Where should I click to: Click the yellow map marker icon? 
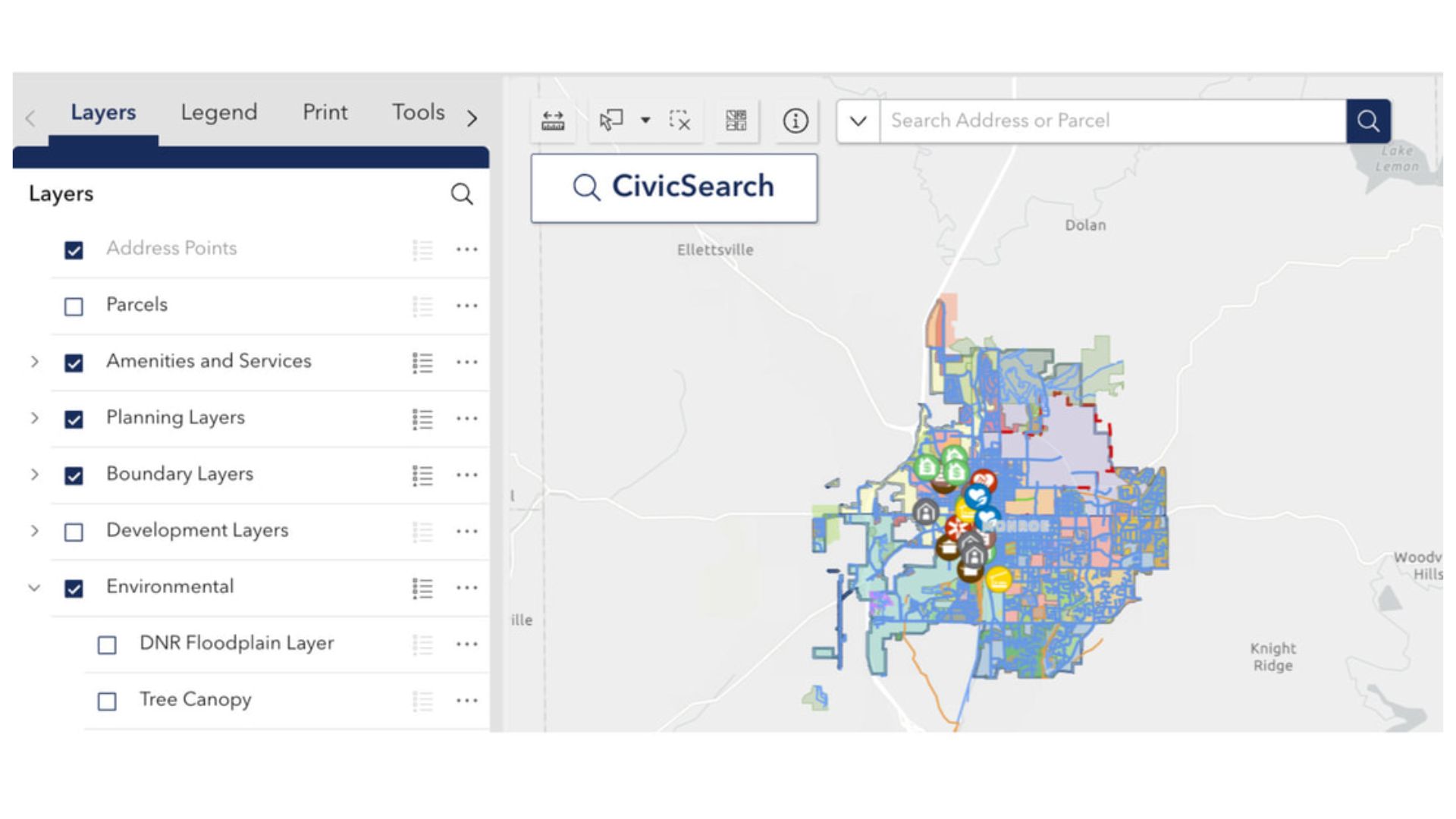[998, 580]
